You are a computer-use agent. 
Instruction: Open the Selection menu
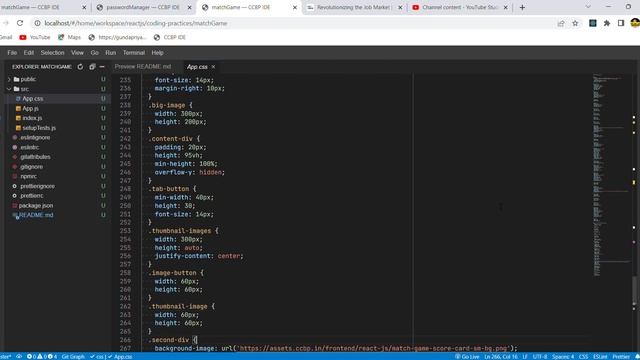52,53
